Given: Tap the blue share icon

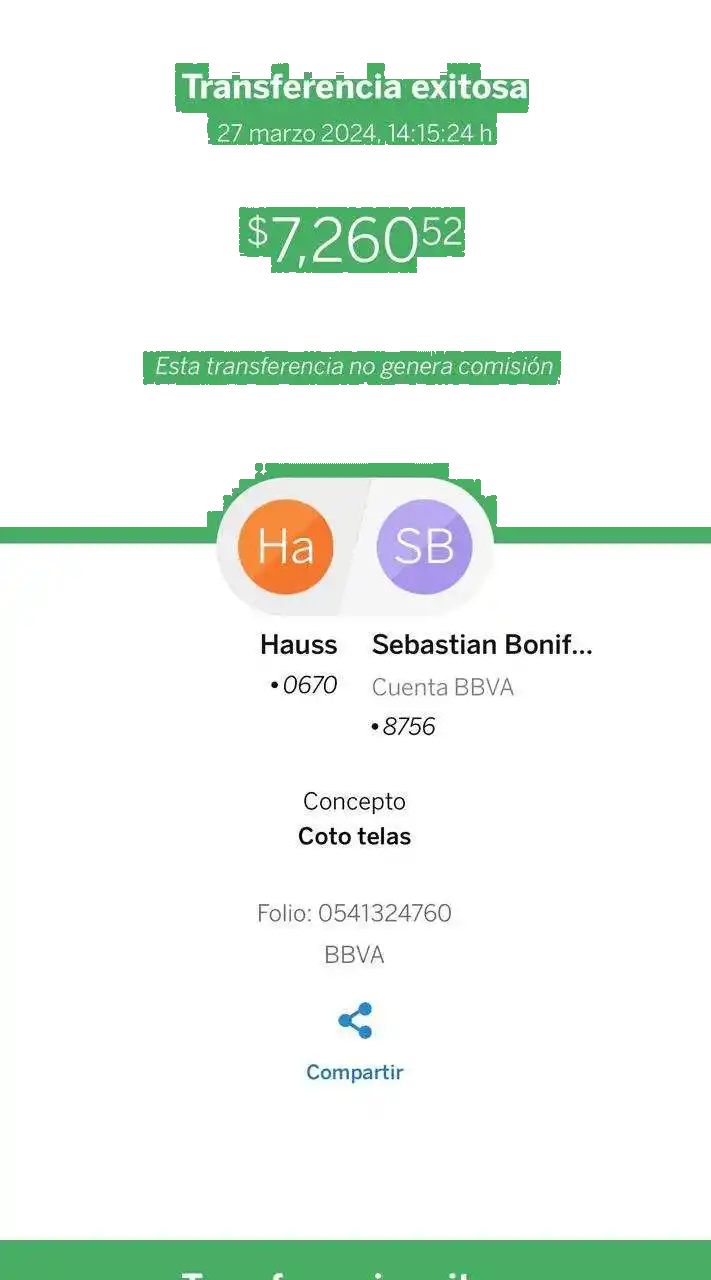Looking at the screenshot, I should (354, 1021).
